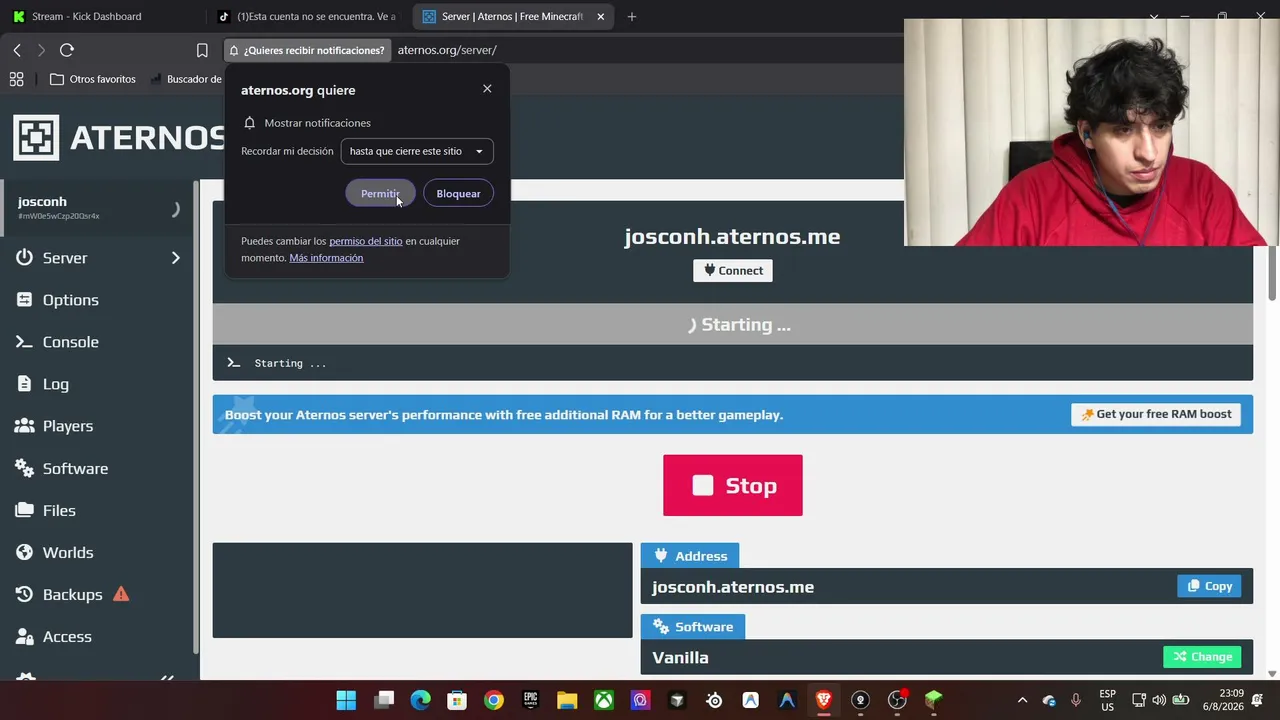Go back in browser history
The height and width of the screenshot is (720, 1280).
17,50
